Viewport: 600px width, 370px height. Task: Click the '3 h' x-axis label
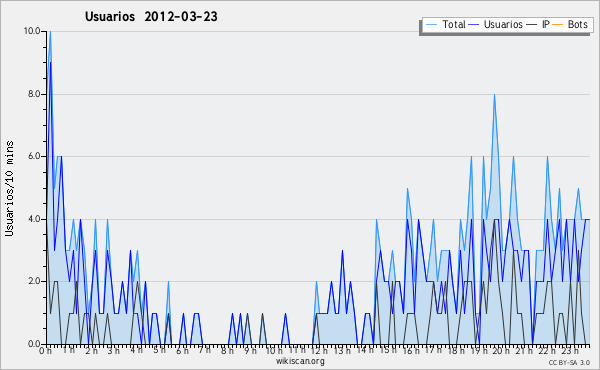pyautogui.click(x=114, y=350)
